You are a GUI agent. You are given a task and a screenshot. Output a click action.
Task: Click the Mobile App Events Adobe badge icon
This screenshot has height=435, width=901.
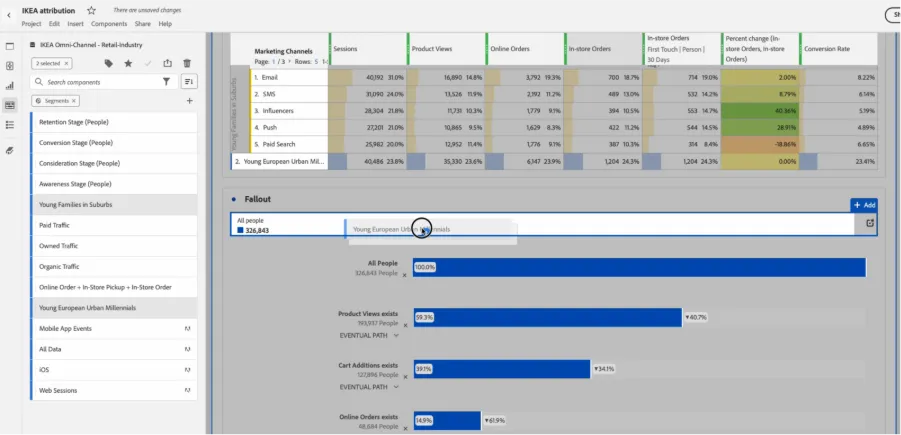(187, 329)
